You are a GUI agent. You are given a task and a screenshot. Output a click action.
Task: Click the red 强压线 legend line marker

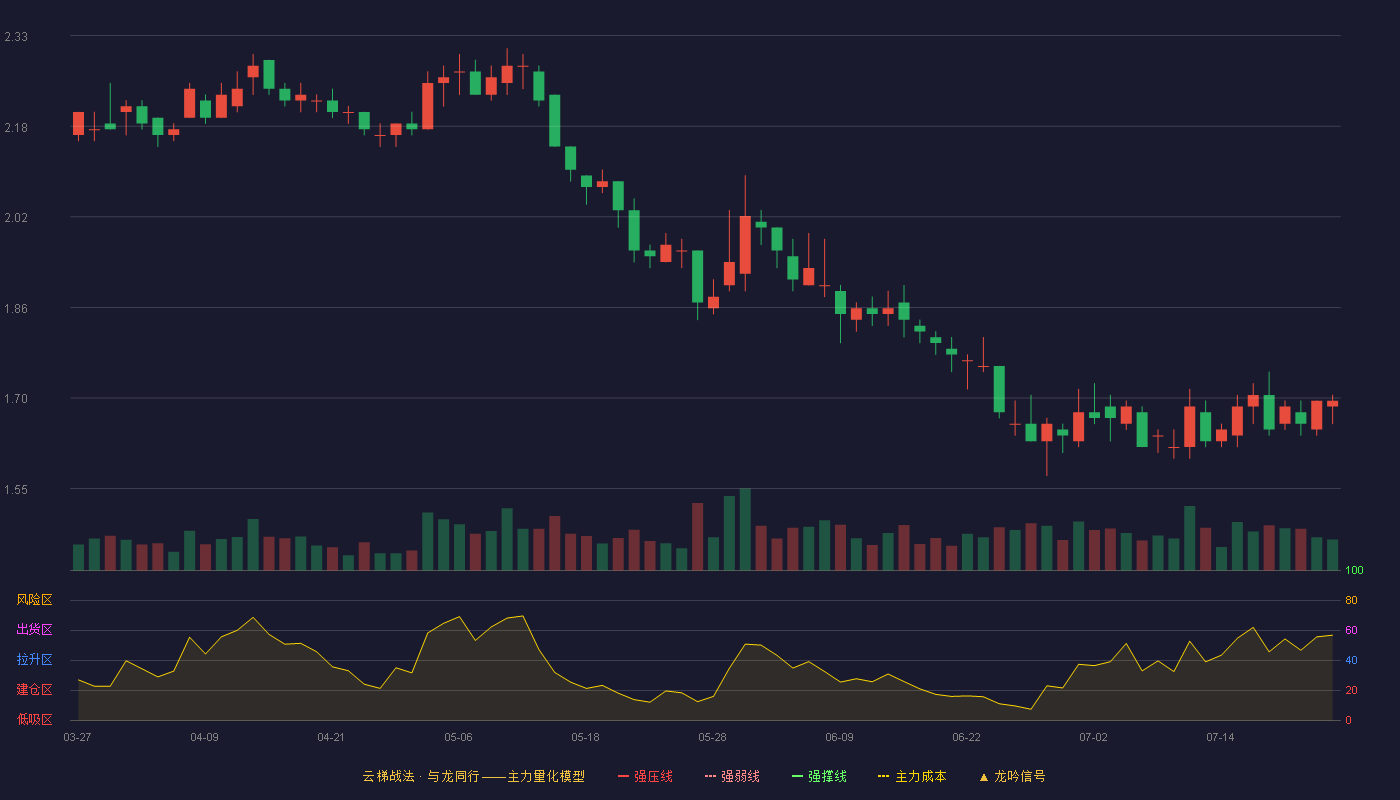point(624,777)
